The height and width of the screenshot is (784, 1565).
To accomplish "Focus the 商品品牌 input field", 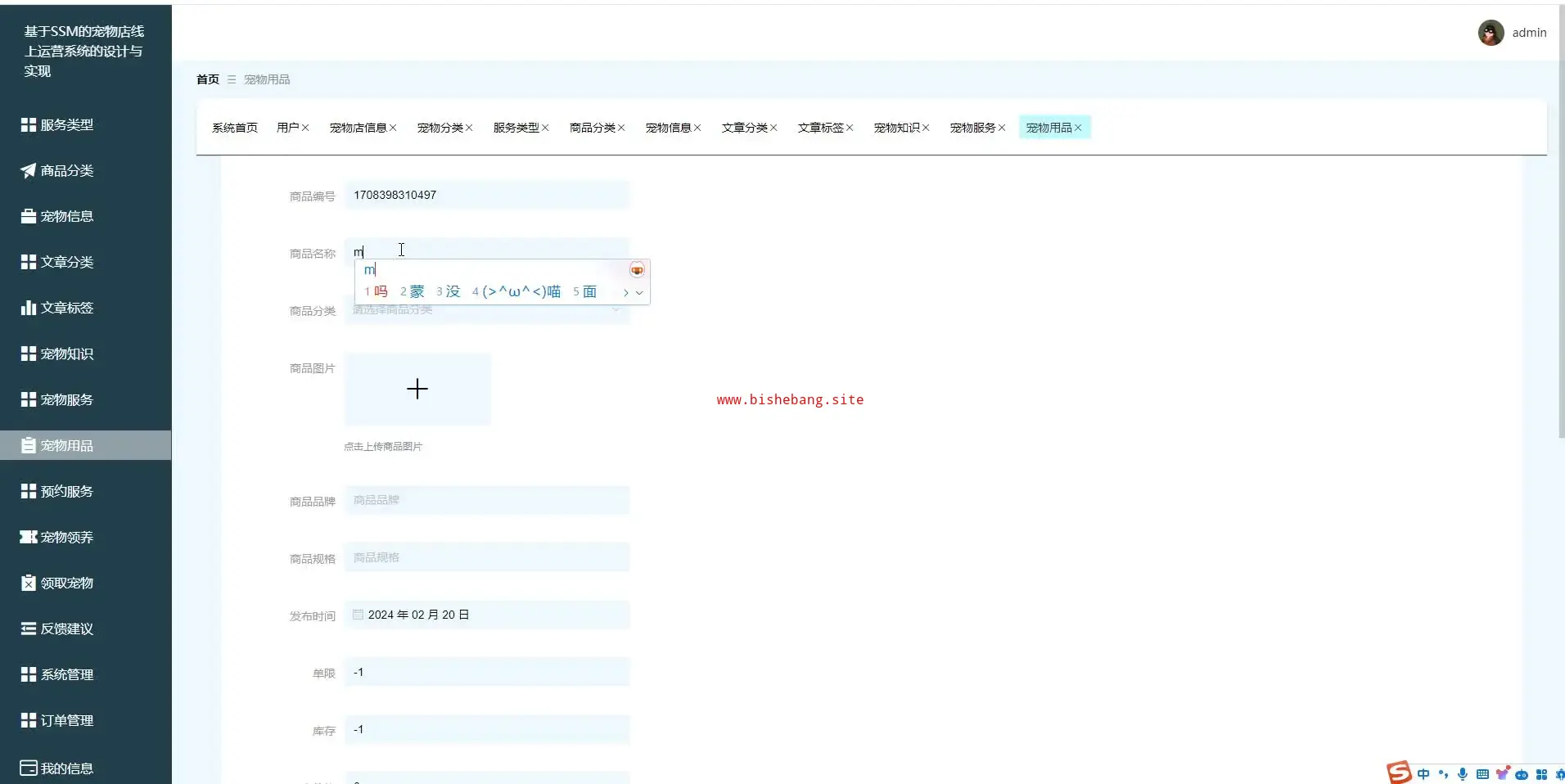I will click(487, 500).
